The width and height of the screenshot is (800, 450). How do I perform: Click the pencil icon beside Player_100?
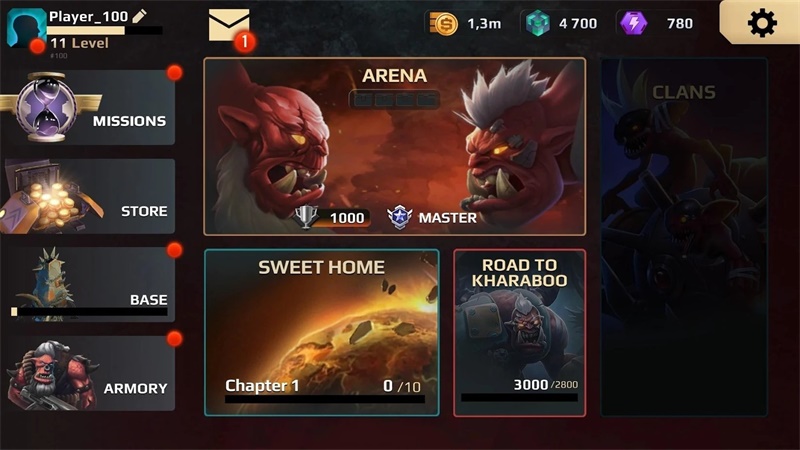(x=139, y=16)
